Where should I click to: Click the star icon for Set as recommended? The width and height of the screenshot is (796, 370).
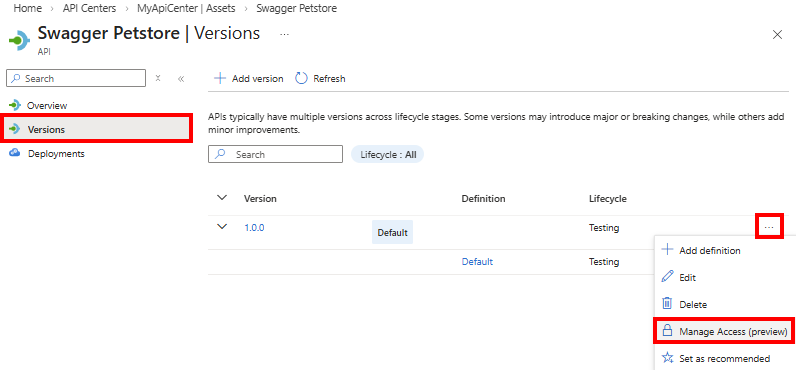click(668, 358)
